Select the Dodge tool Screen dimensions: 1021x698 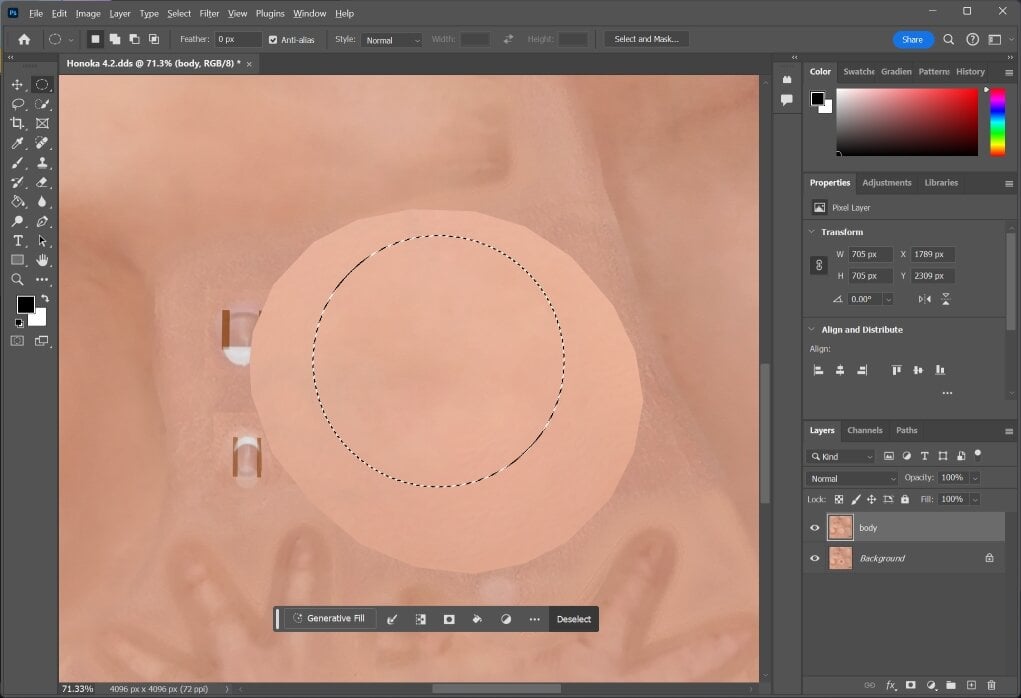tap(18, 221)
